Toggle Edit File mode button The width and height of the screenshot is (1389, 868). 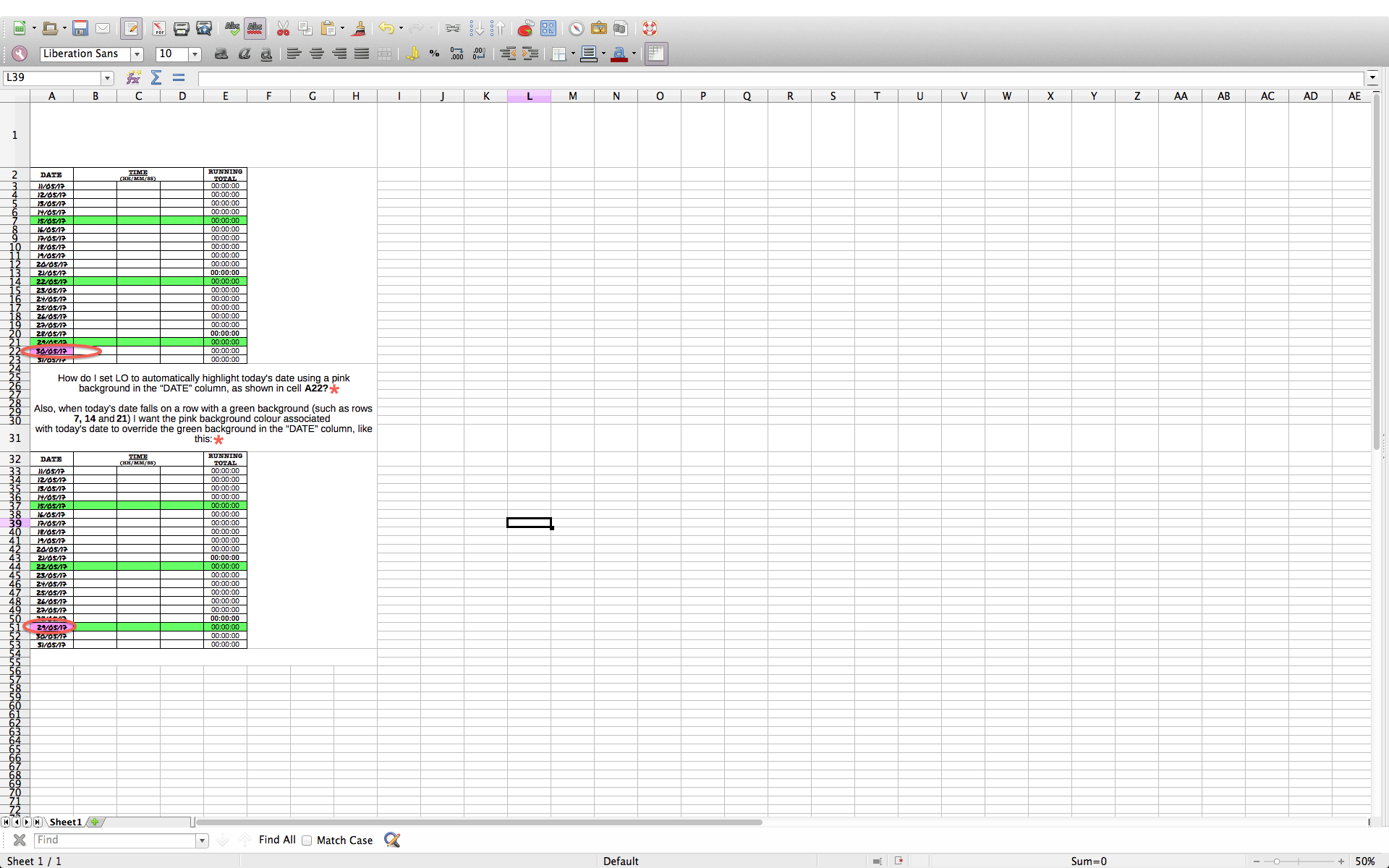coord(131,28)
